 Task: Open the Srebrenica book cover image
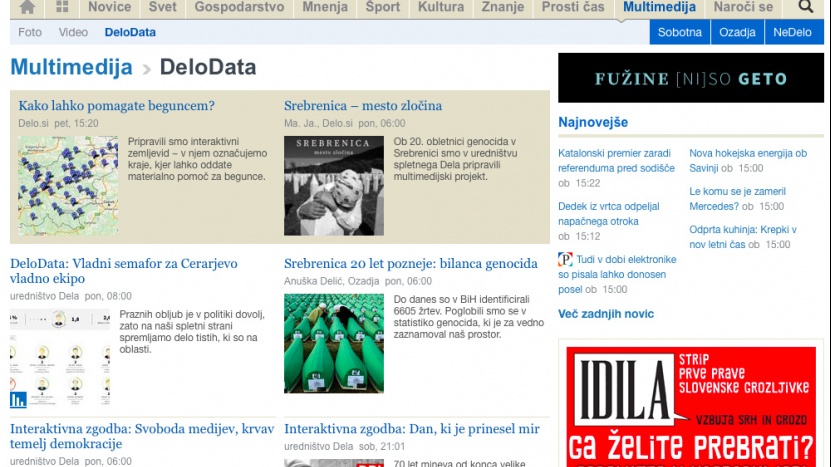pyautogui.click(x=333, y=186)
